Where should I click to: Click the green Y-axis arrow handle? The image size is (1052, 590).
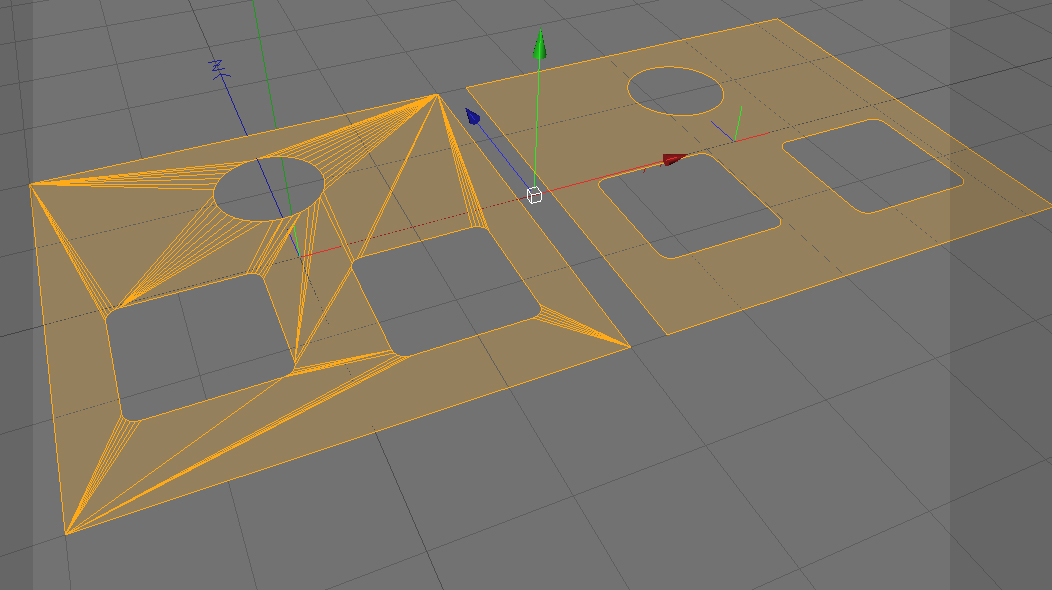click(x=539, y=44)
